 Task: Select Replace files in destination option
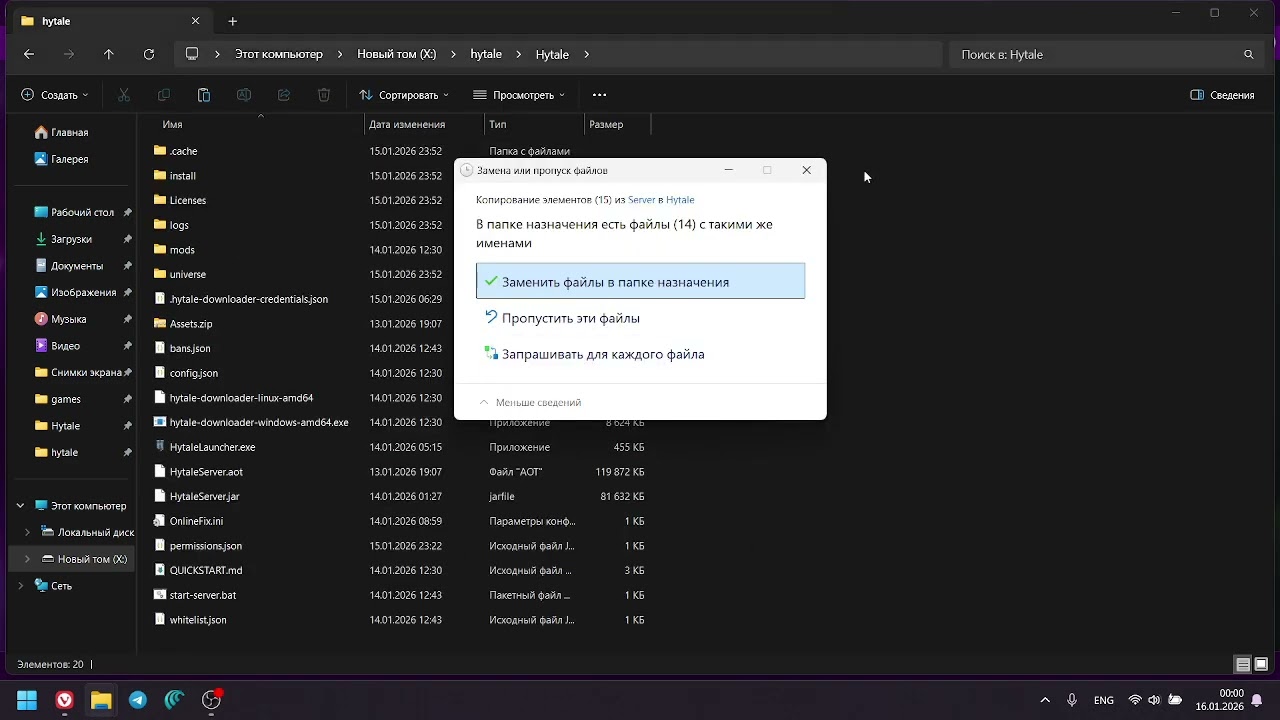click(640, 282)
